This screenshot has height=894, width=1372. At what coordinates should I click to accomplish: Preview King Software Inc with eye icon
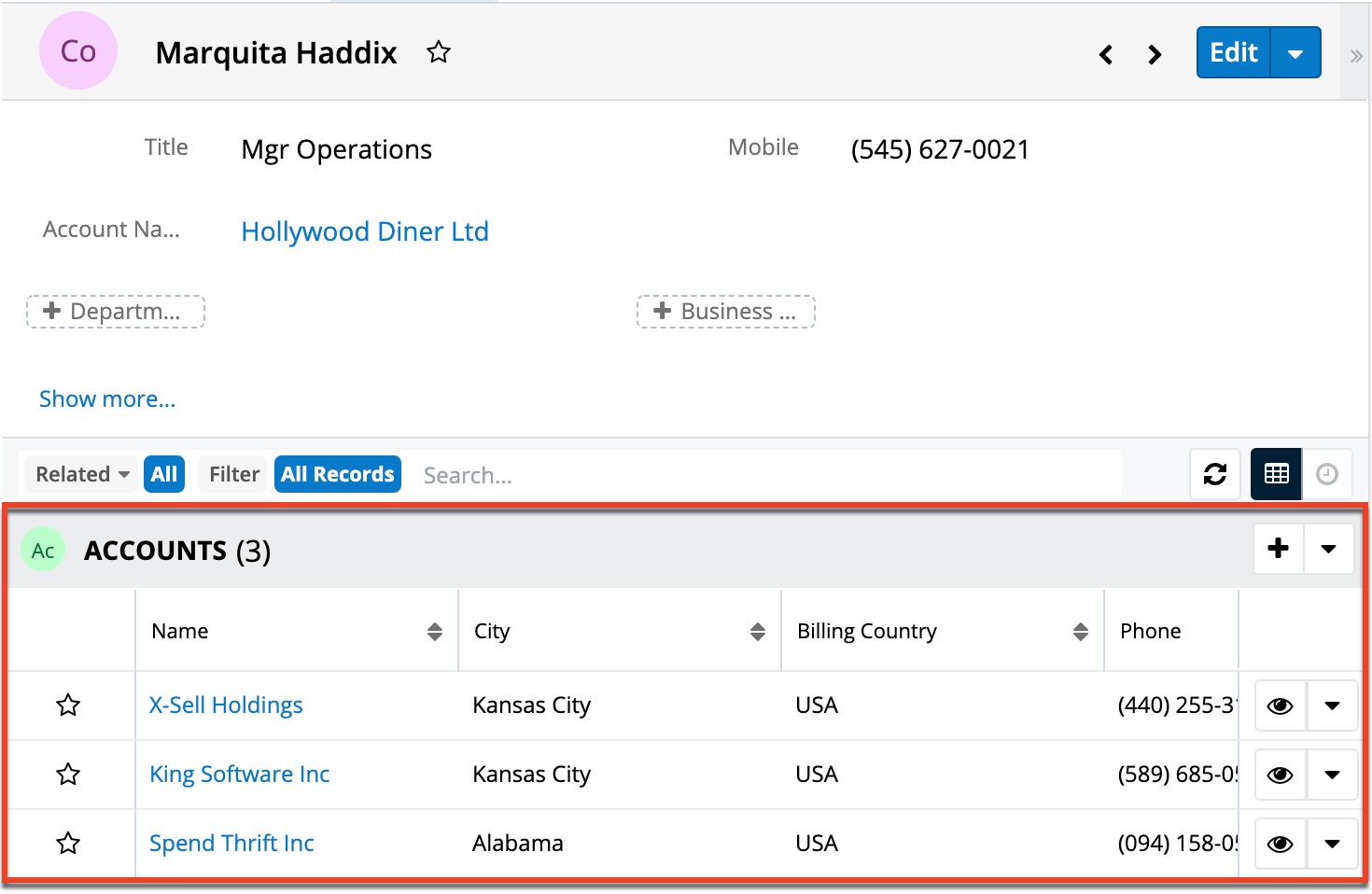(x=1280, y=775)
